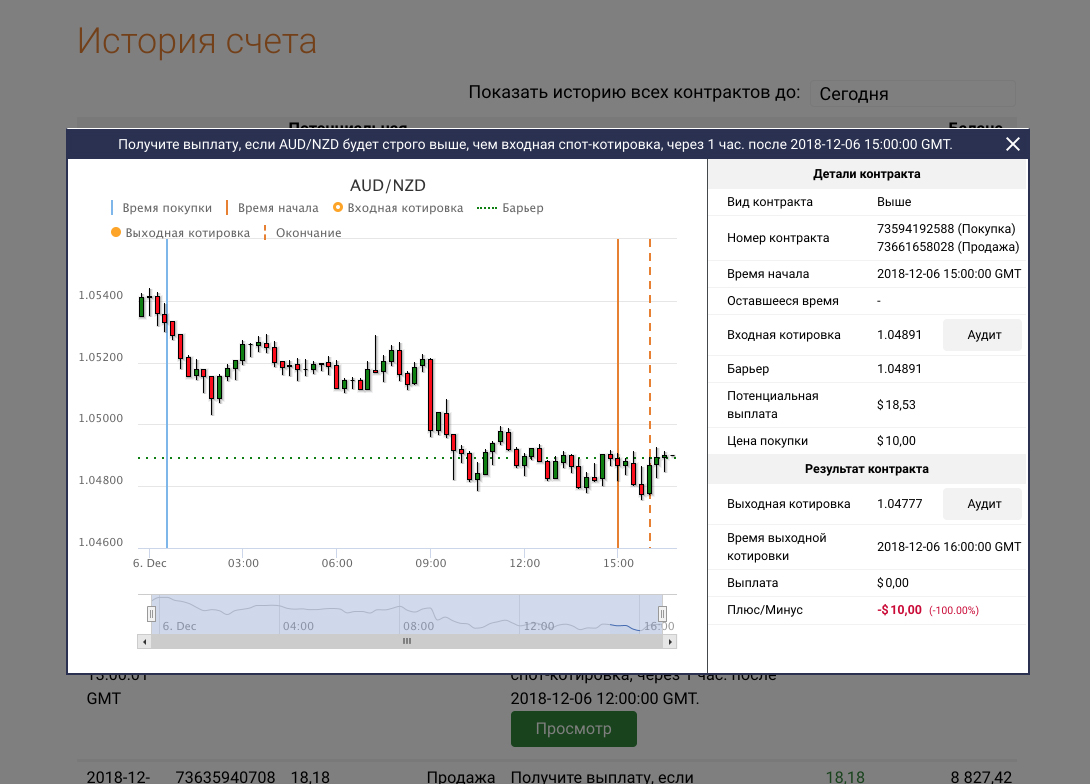Click Окончание dashed orange legend icon
The height and width of the screenshot is (784, 1090).
[x=265, y=233]
